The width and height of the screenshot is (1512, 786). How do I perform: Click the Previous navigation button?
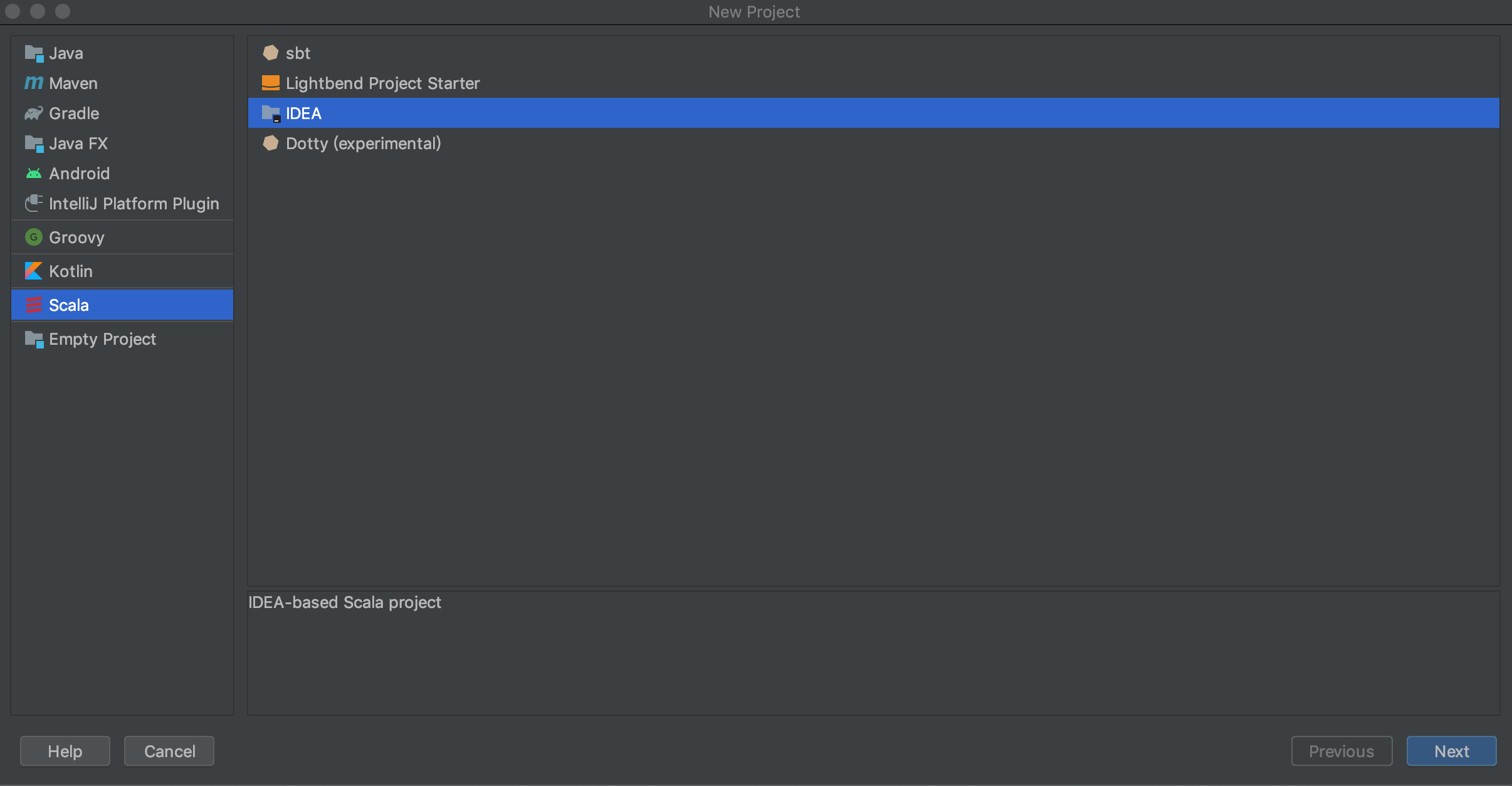(x=1339, y=751)
